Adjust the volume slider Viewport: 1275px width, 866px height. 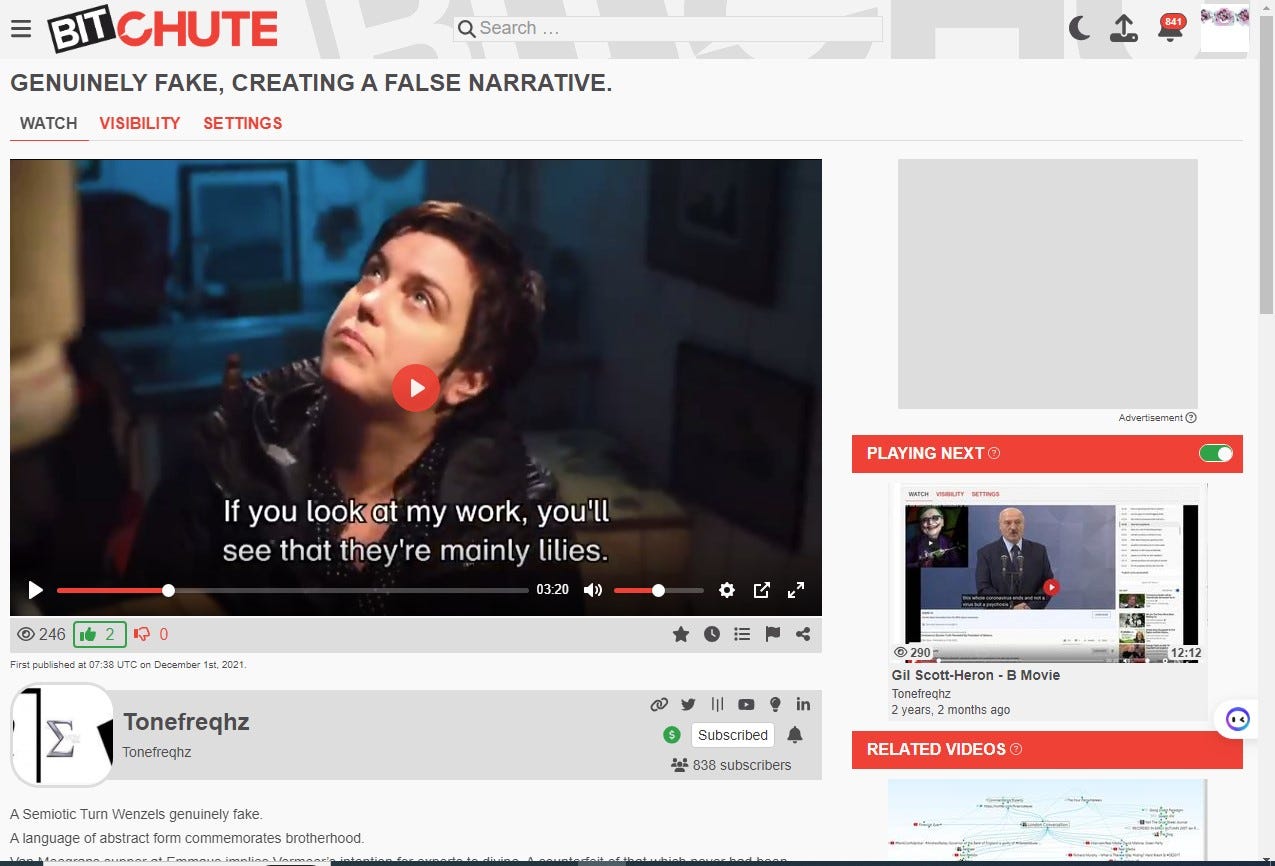tap(658, 590)
